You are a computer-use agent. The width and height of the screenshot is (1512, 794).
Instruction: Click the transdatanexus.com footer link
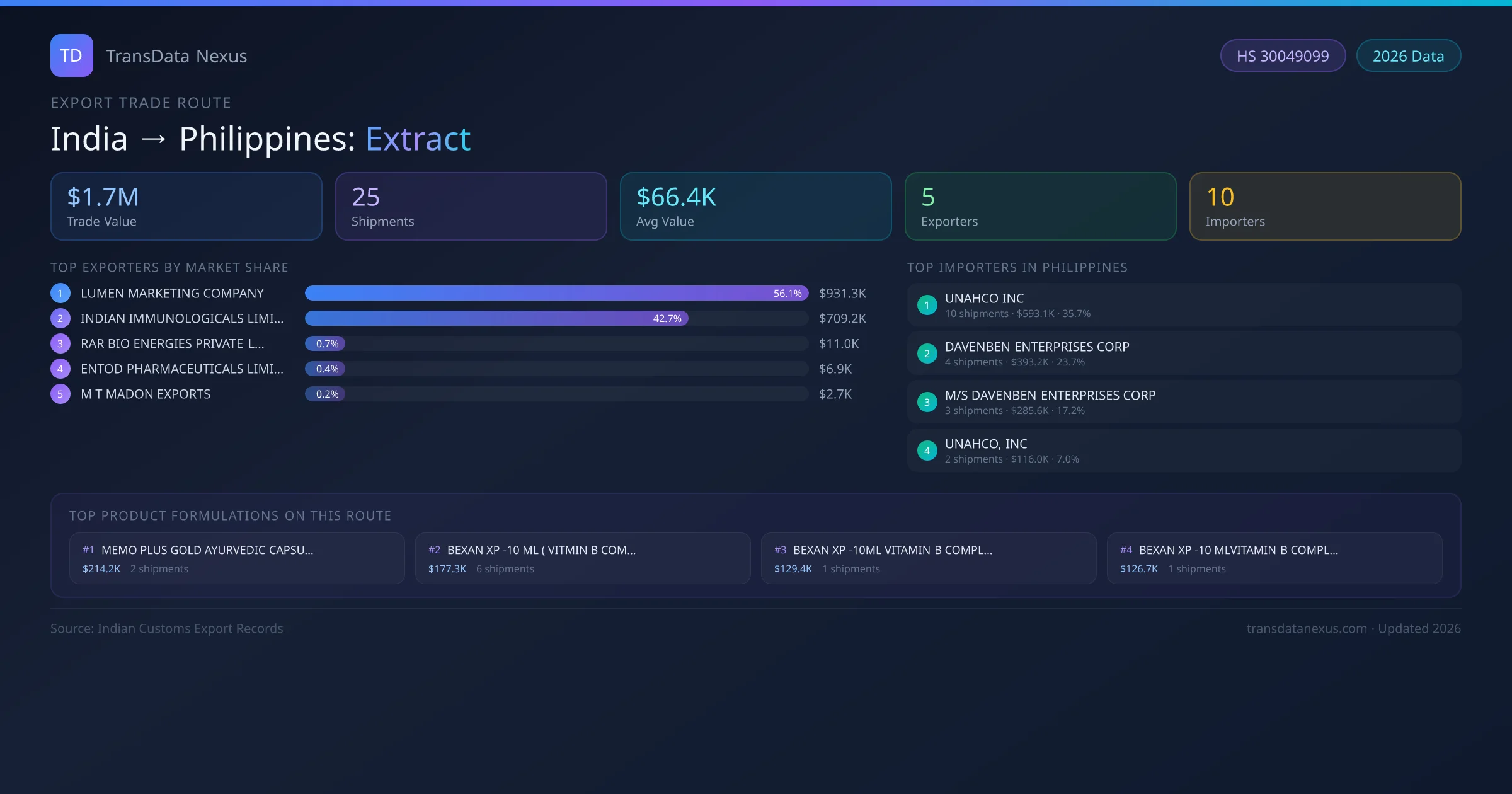[x=1307, y=628]
